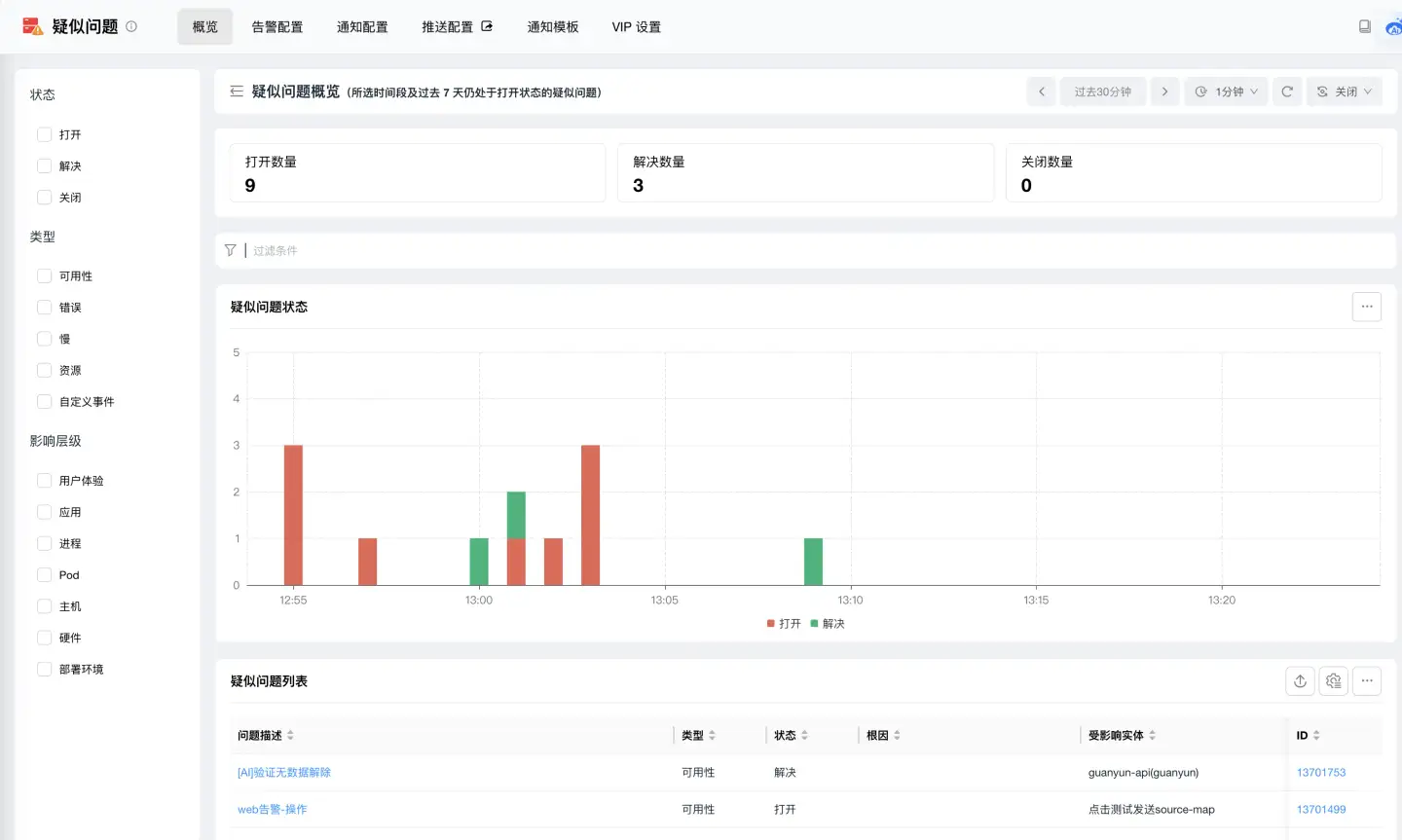The image size is (1402, 840).
Task: Open the 通知模板 tab
Action: click(552, 27)
